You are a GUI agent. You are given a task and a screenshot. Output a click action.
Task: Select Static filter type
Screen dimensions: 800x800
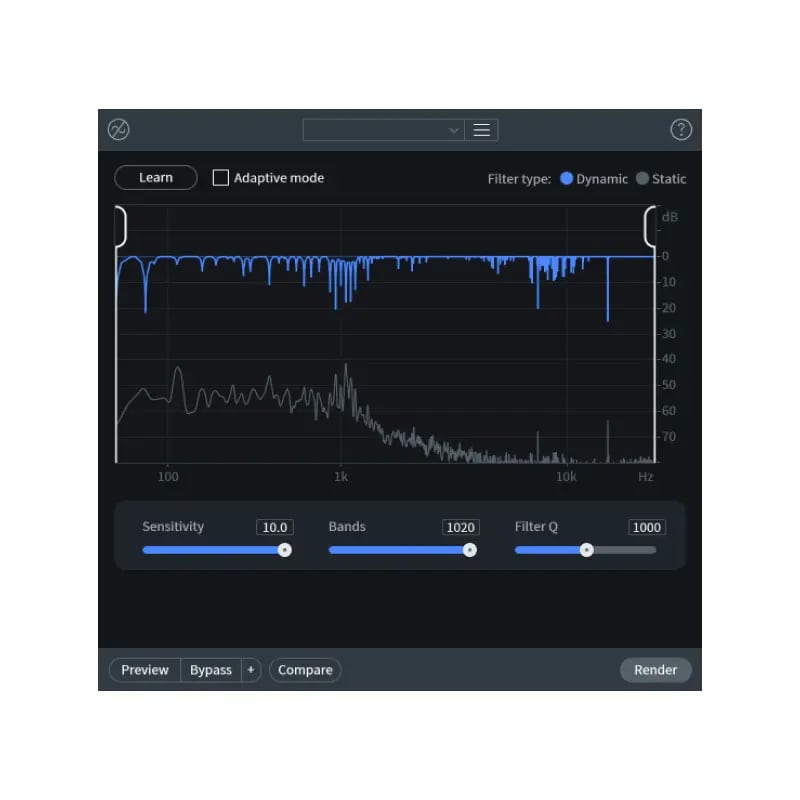coord(642,178)
